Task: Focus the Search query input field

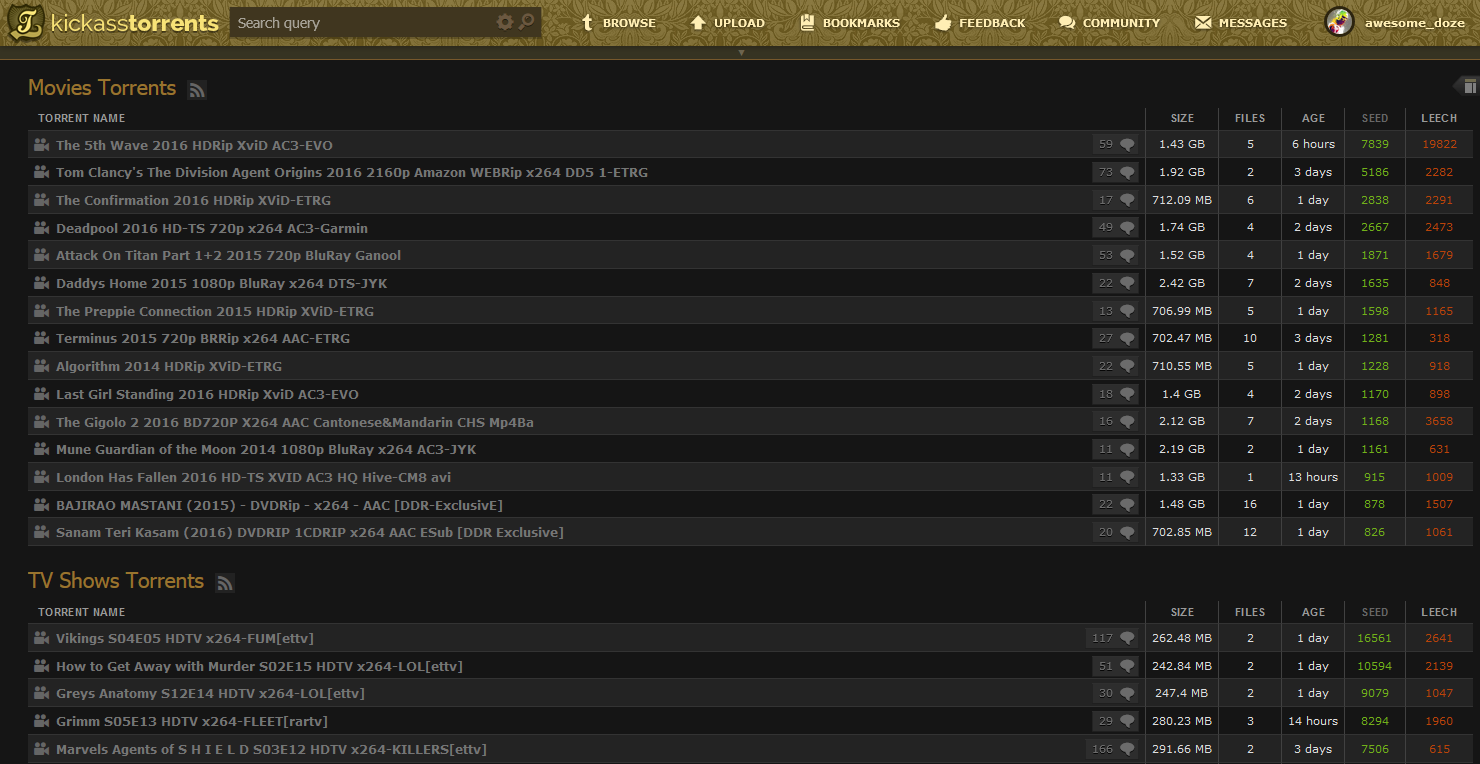Action: tap(360, 23)
